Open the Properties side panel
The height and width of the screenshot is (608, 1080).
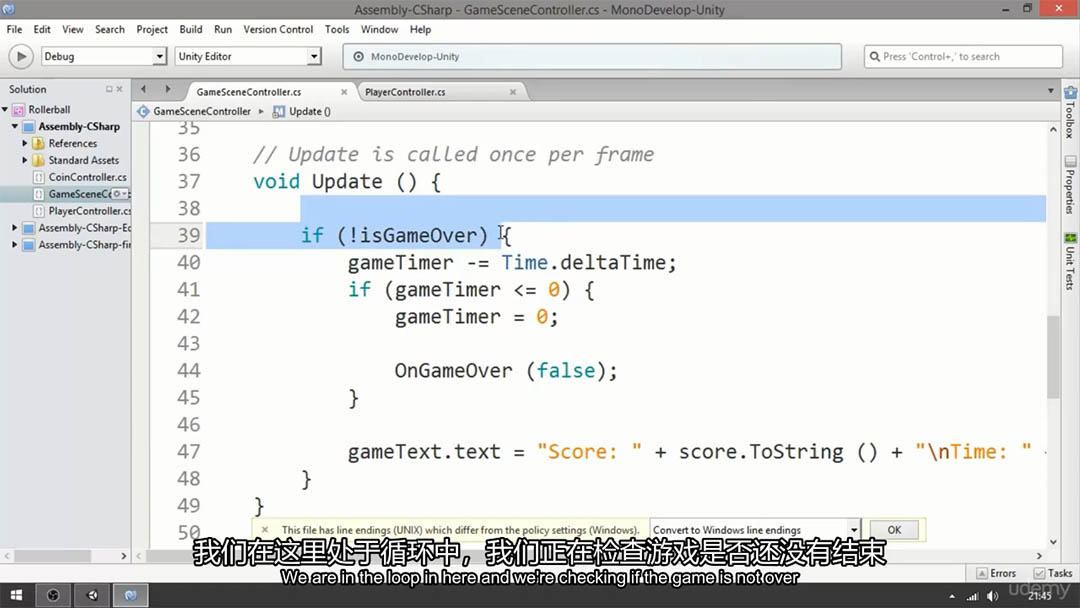pyautogui.click(x=1070, y=184)
